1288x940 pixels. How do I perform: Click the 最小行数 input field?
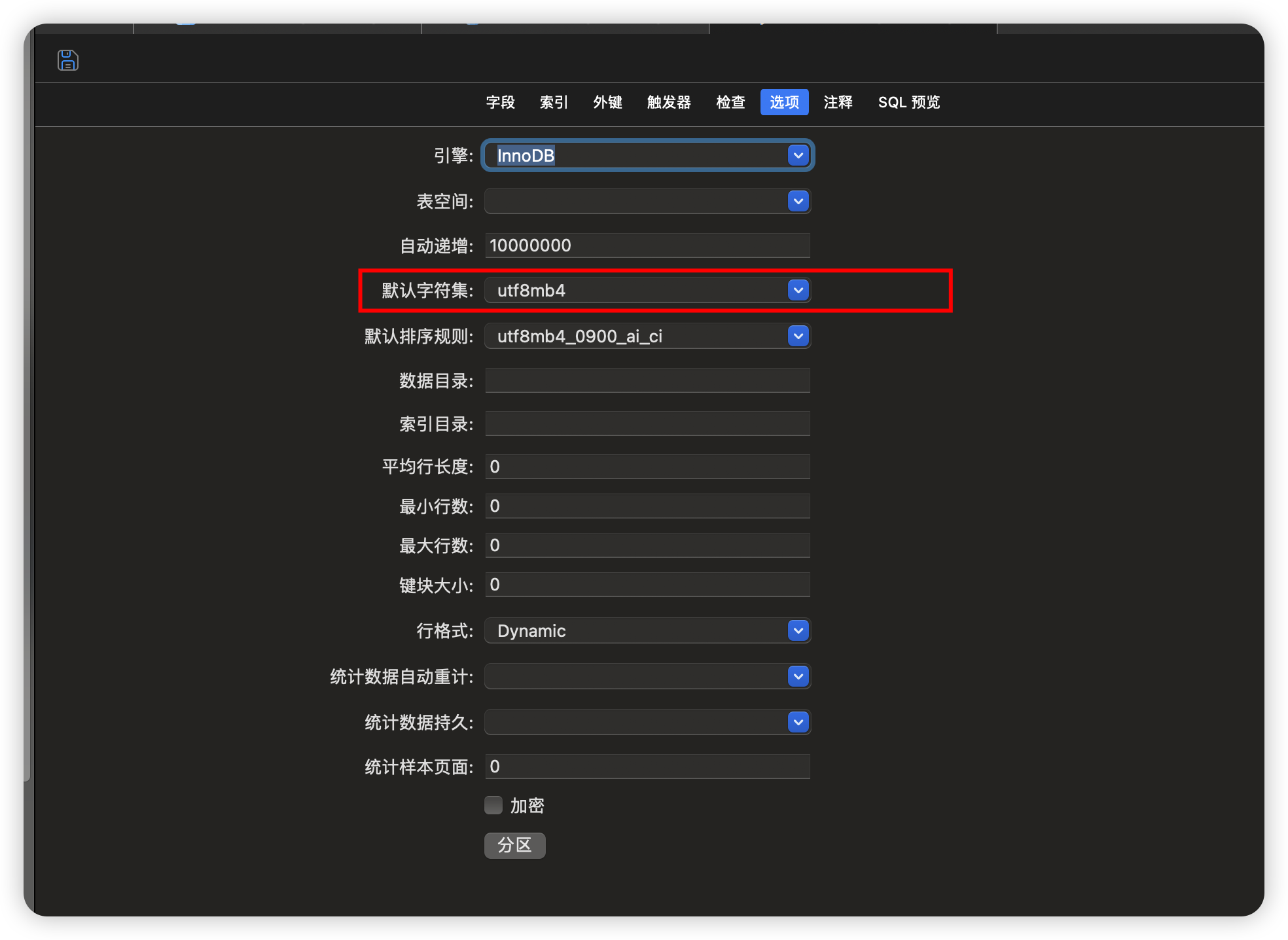[x=647, y=506]
